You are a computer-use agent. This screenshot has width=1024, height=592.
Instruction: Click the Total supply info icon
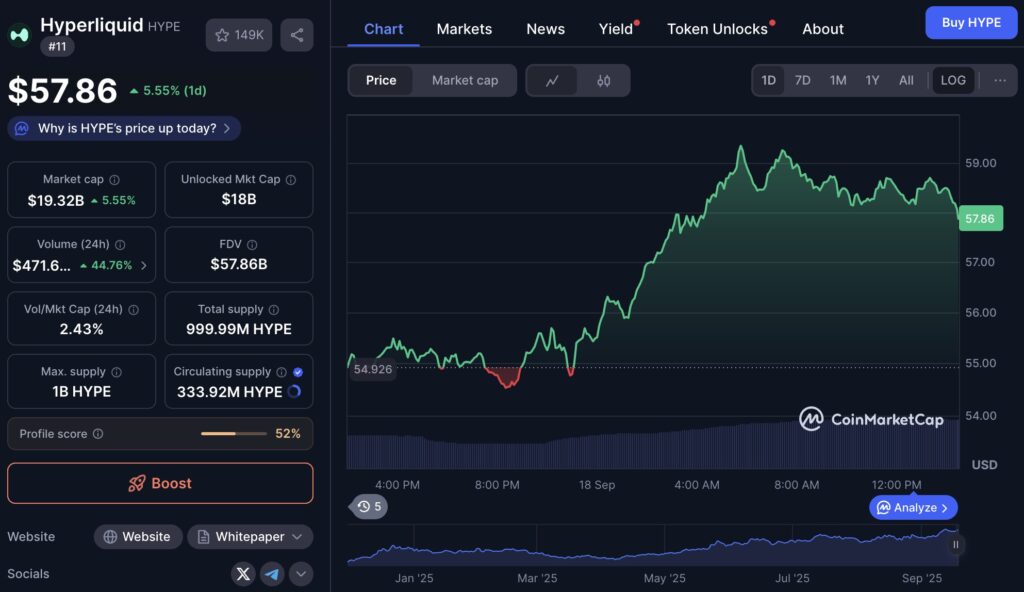click(274, 310)
